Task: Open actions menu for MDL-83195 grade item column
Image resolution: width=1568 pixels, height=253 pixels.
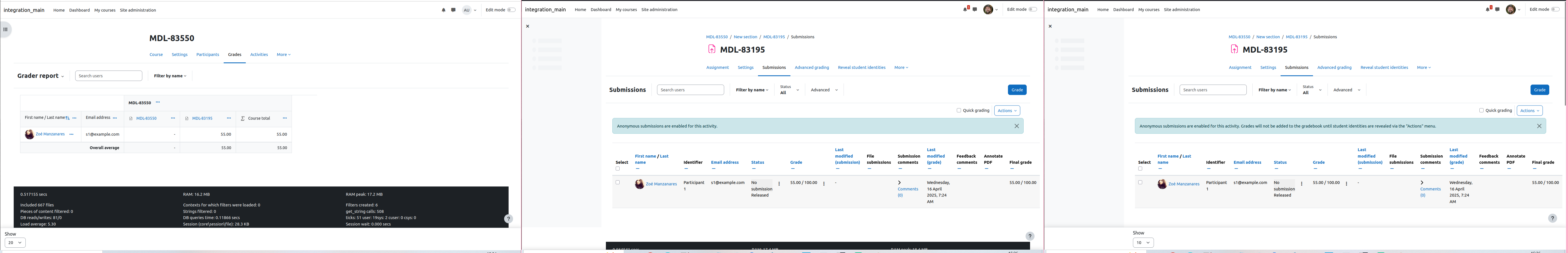Action: click(229, 118)
